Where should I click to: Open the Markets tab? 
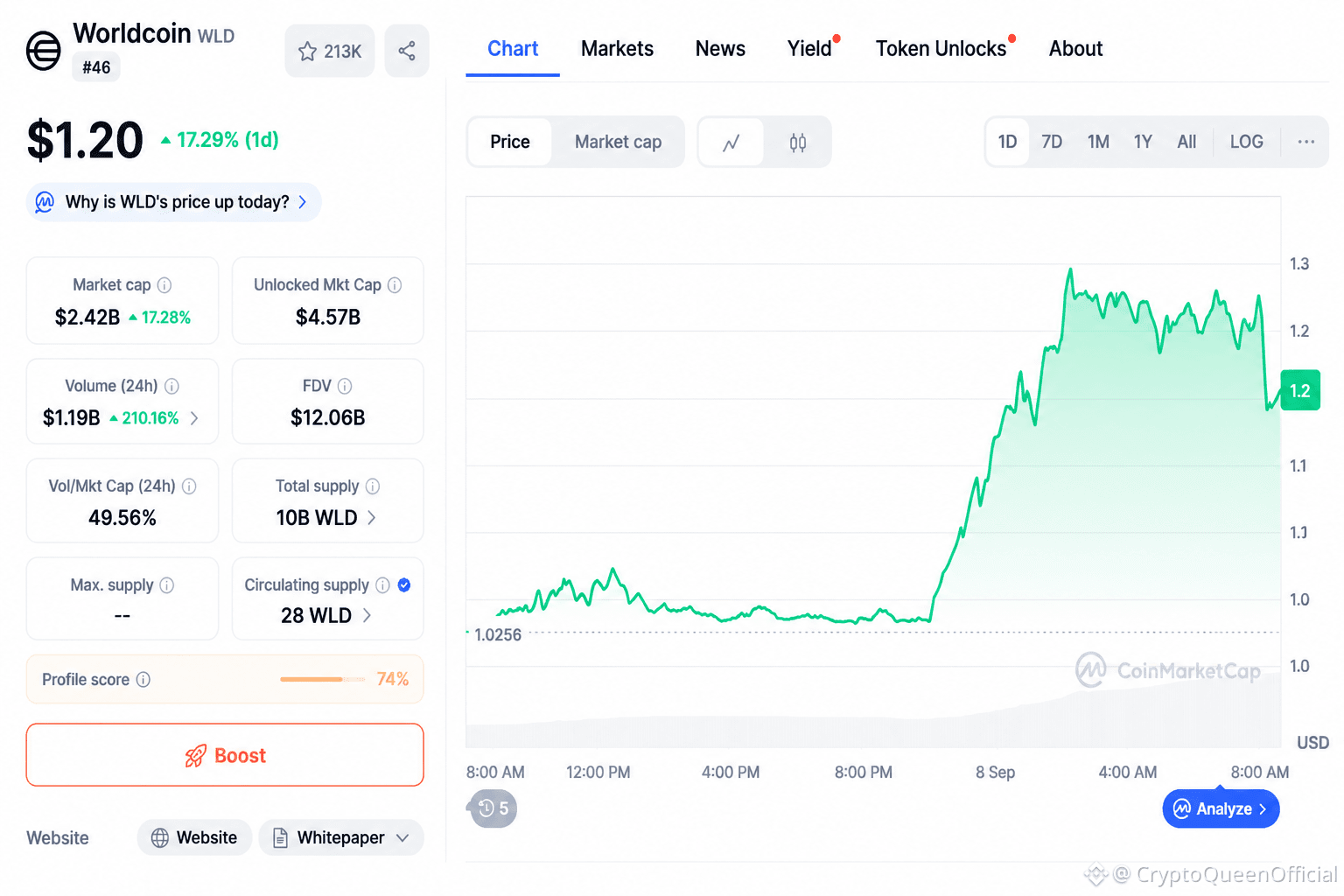click(617, 49)
